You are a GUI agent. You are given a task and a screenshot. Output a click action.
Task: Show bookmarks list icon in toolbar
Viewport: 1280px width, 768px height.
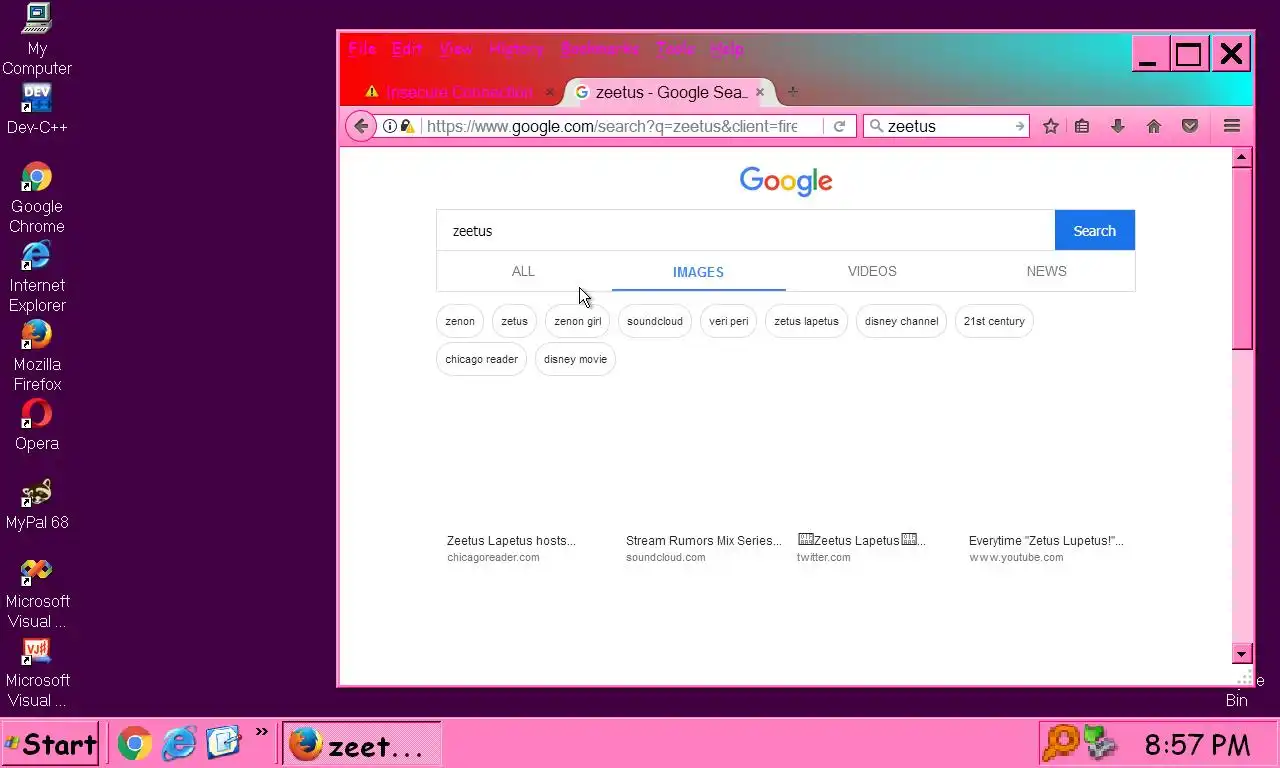(x=1082, y=126)
